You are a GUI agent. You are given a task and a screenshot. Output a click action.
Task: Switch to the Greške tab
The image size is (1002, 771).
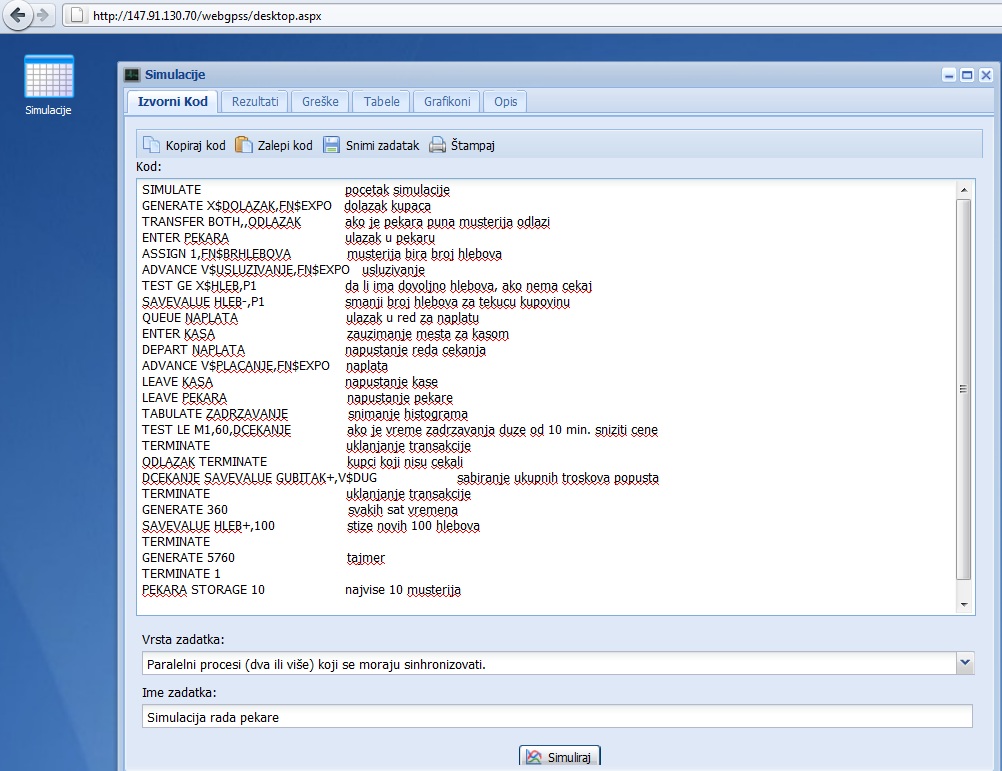[x=319, y=100]
